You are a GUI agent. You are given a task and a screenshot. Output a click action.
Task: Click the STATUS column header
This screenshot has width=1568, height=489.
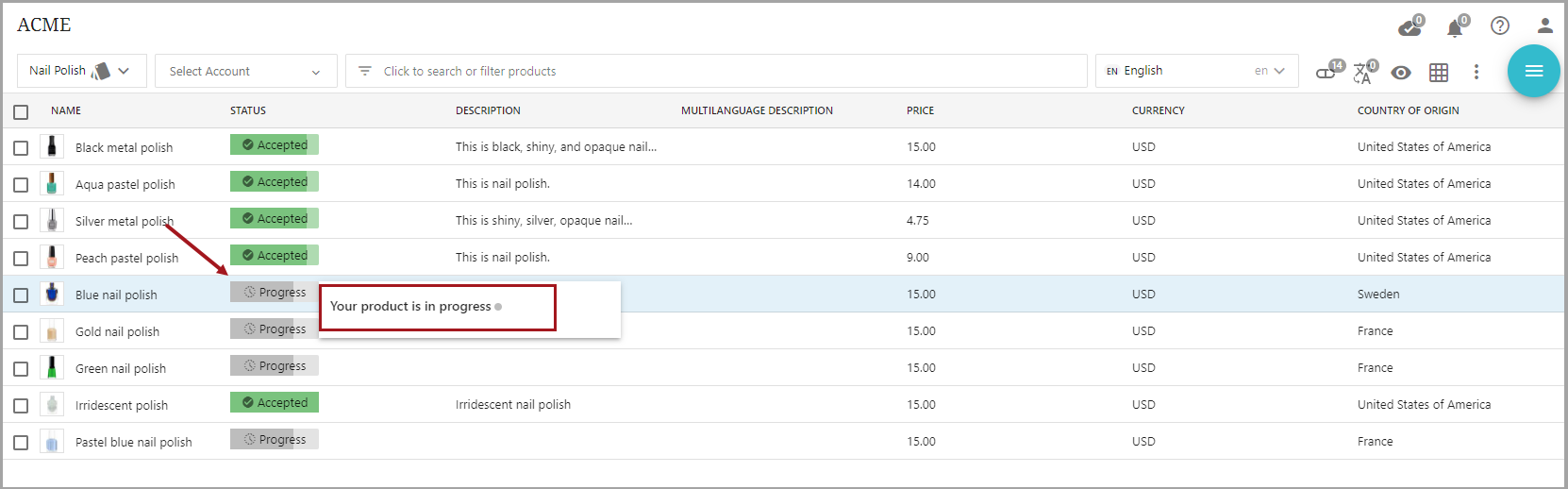point(248,110)
